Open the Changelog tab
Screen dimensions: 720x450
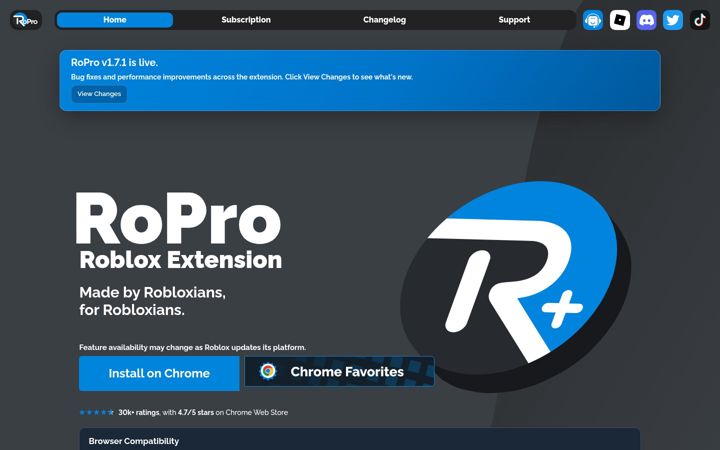[x=384, y=20]
